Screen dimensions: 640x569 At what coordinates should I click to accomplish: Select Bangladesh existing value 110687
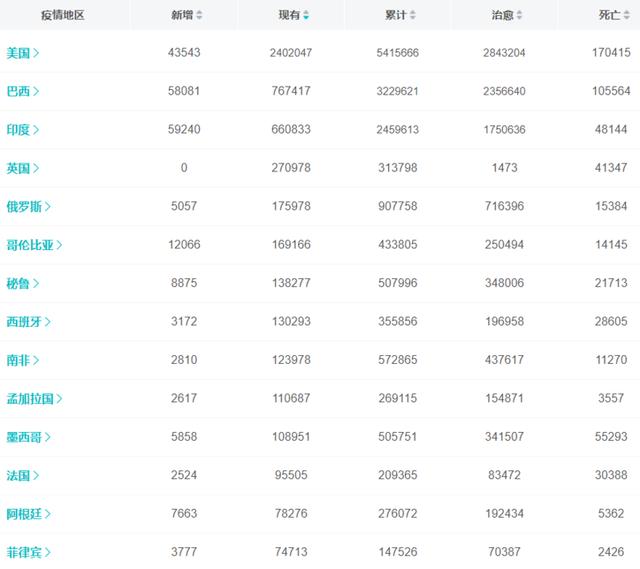[291, 398]
